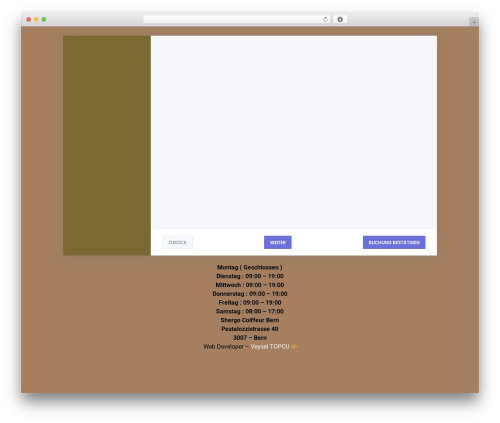The height and width of the screenshot is (423, 500).
Task: Close the browser window with red button
Action: (29, 19)
